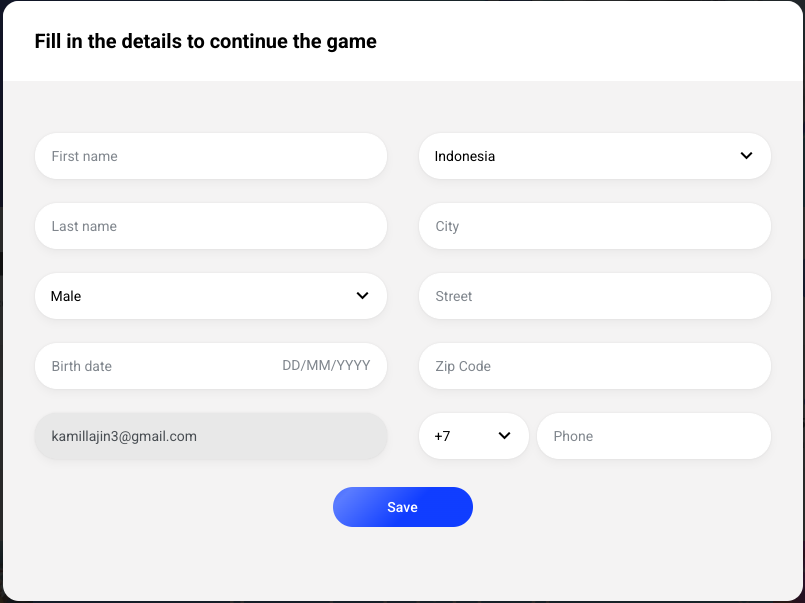Click the First name input field

click(210, 156)
